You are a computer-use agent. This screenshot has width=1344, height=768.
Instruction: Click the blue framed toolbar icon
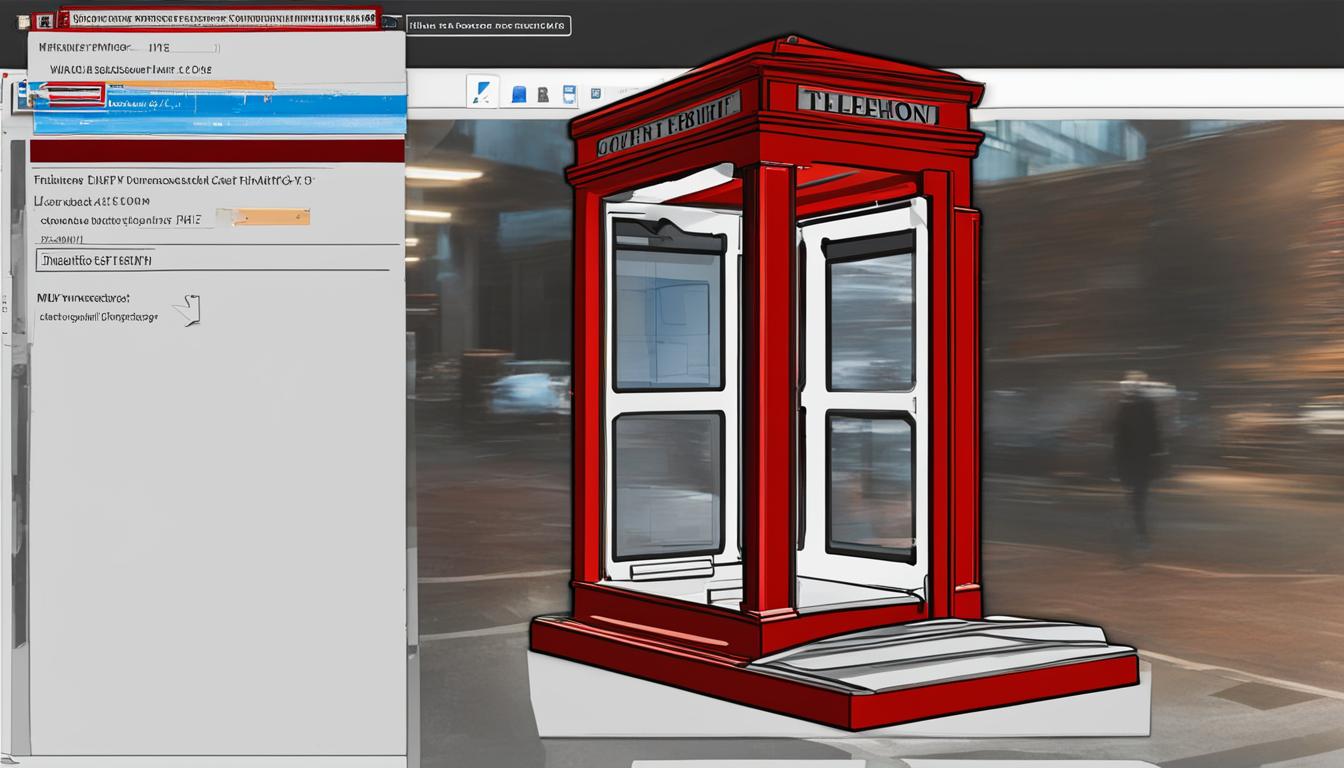pos(569,95)
